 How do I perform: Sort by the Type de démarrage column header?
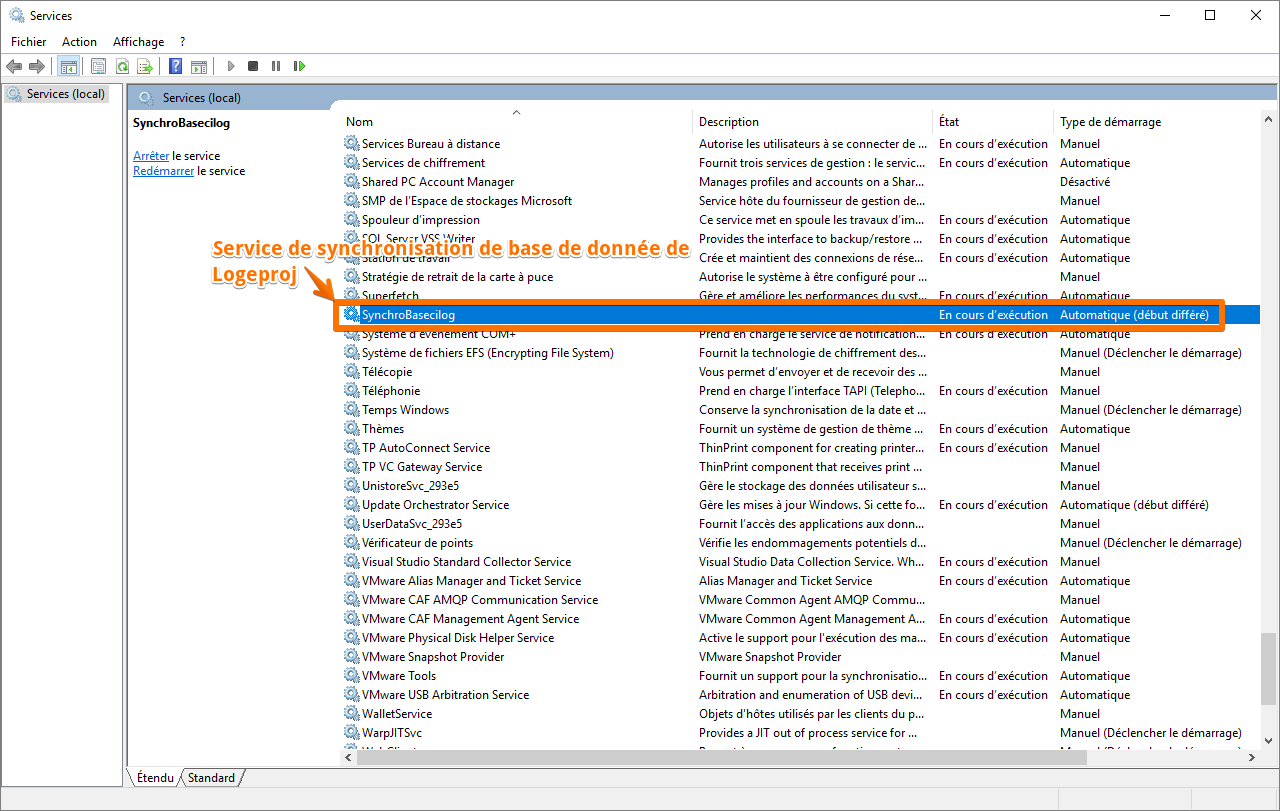pos(1110,122)
